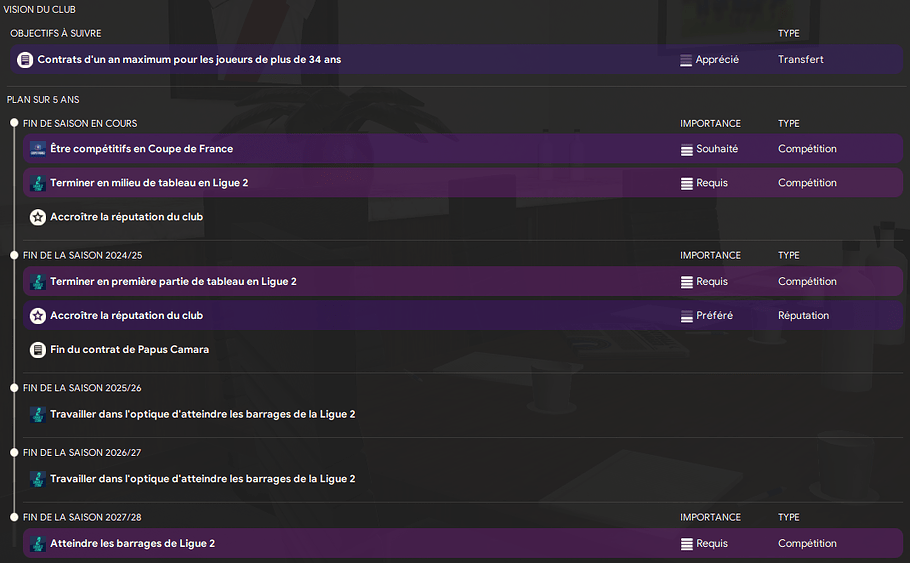The width and height of the screenshot is (910, 563).
Task: Click the star icon in the 2024/25 section
Action: click(x=38, y=316)
